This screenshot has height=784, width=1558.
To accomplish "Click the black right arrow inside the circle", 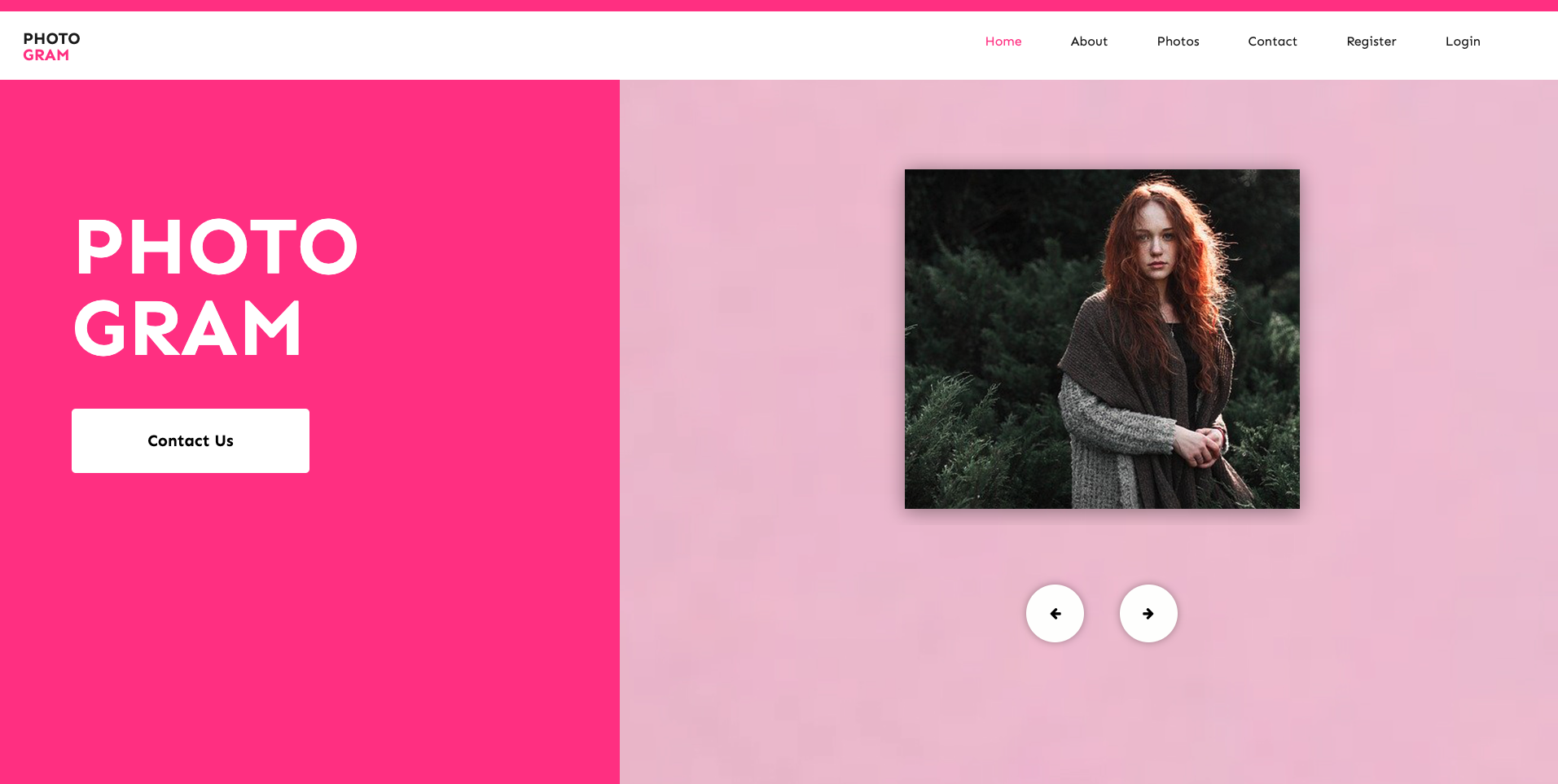I will point(1148,613).
